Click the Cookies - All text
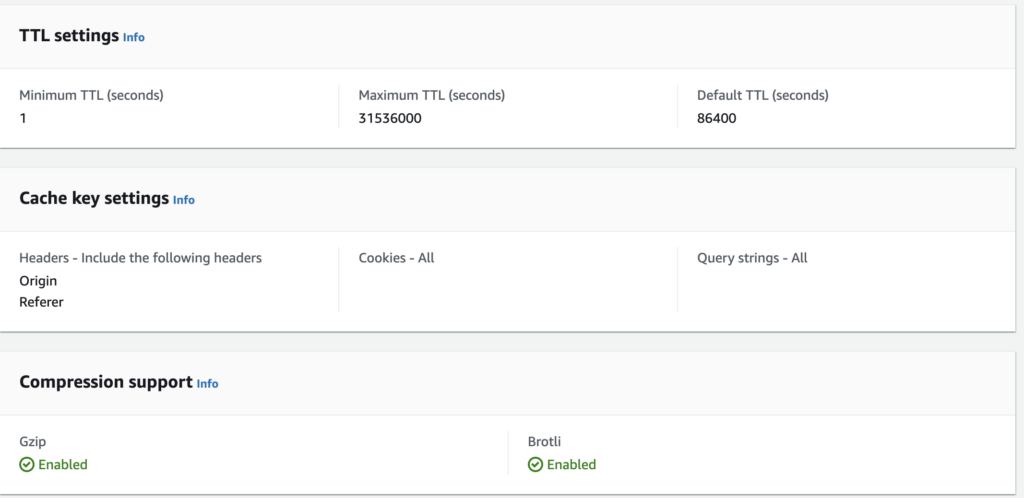1024x498 pixels. 396,258
